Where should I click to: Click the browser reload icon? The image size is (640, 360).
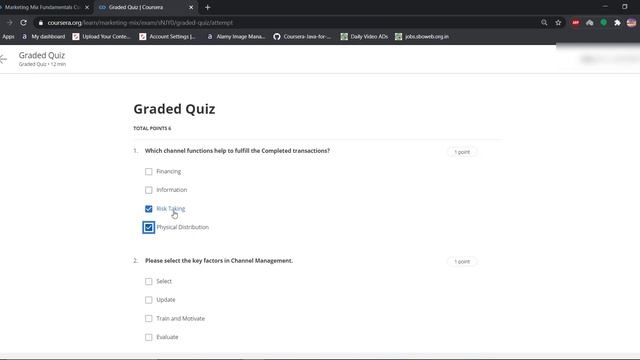click(23, 23)
